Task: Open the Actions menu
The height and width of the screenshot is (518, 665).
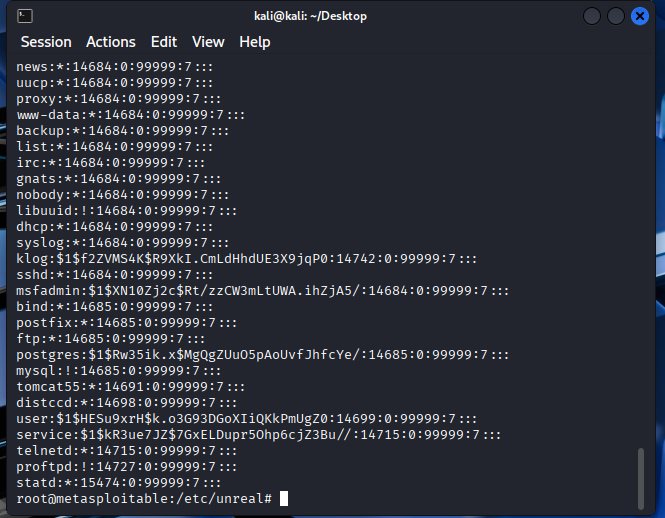Action: click(x=111, y=42)
